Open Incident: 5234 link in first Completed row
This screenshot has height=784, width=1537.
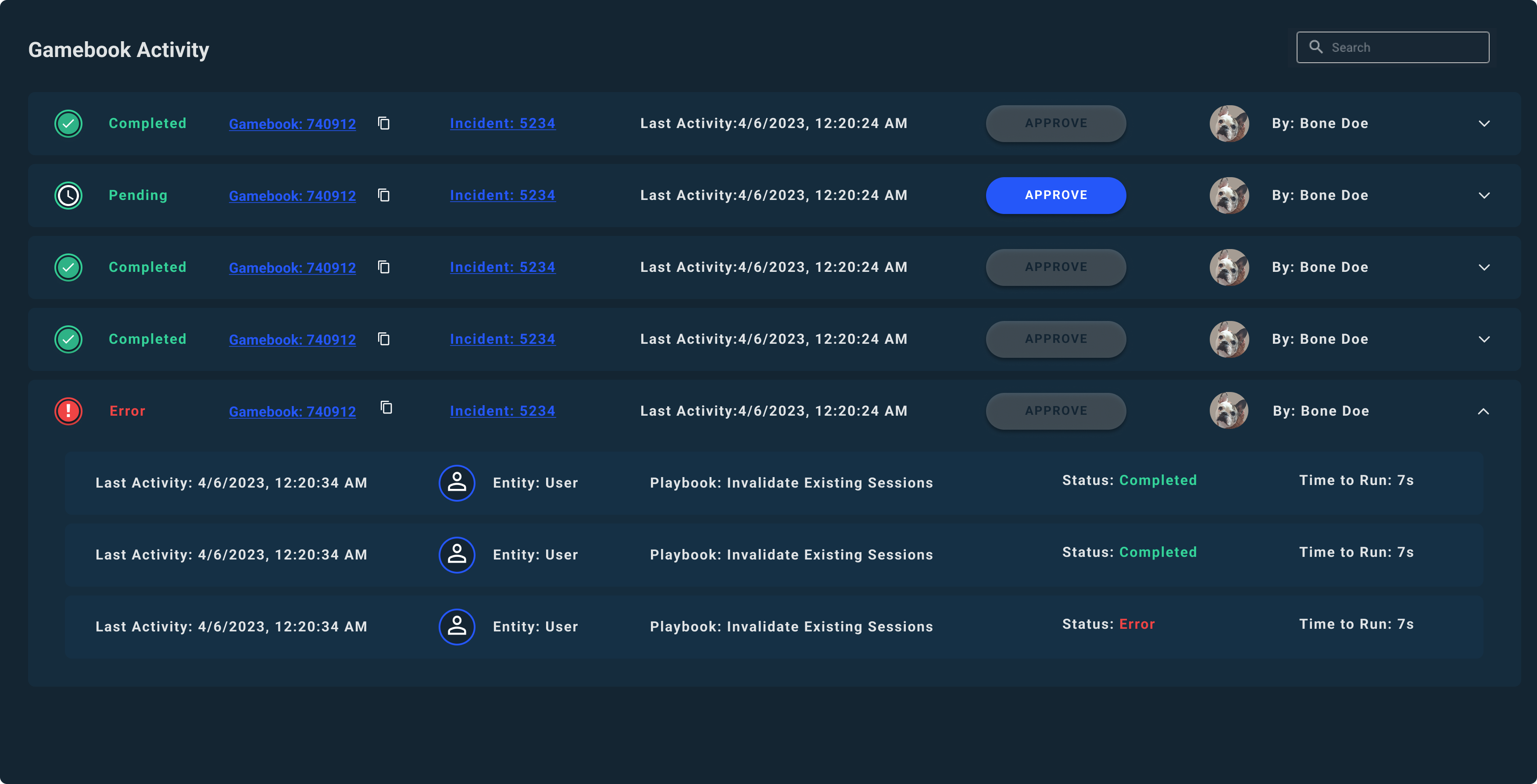pyautogui.click(x=502, y=123)
